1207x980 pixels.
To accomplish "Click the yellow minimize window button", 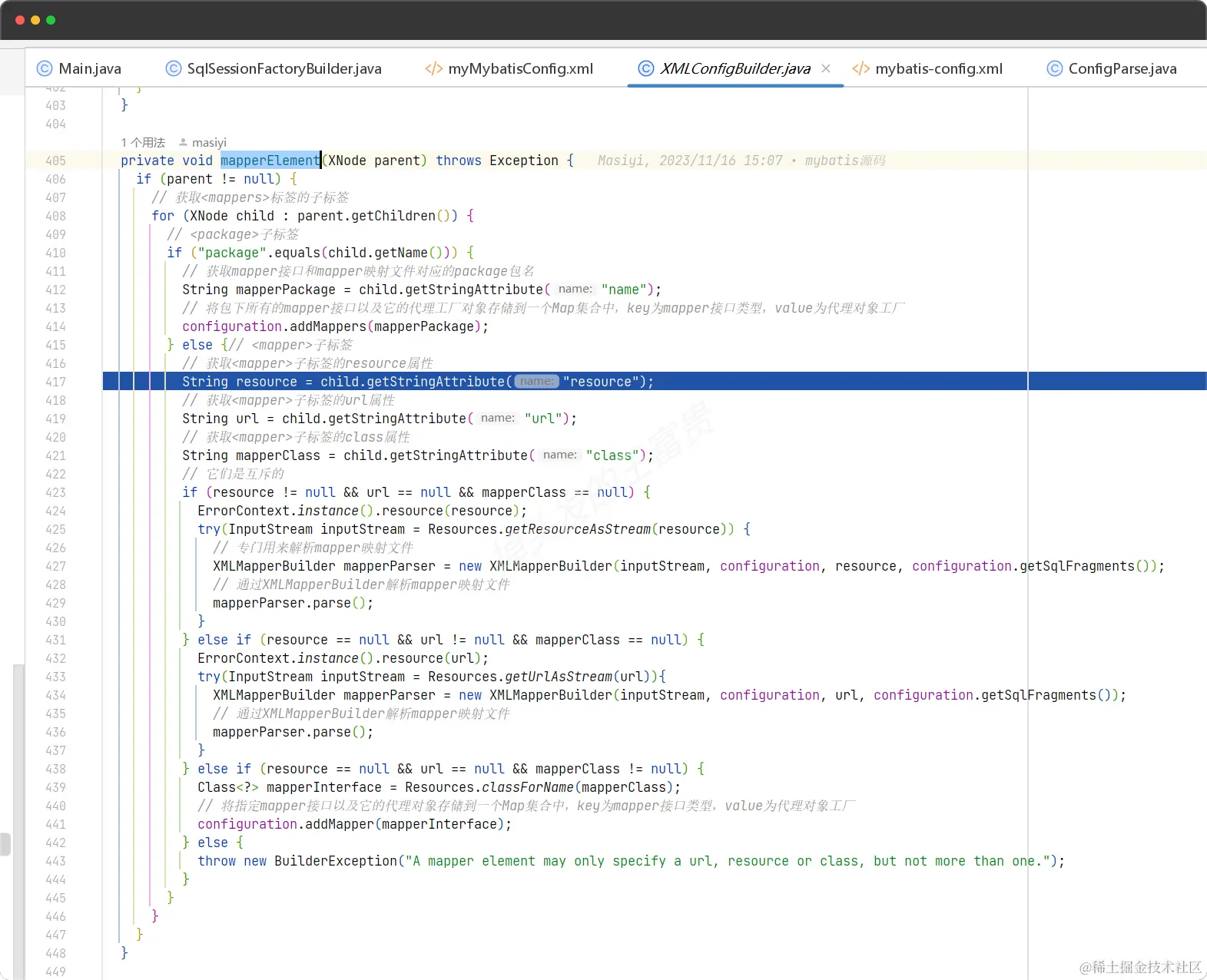I will click(35, 20).
